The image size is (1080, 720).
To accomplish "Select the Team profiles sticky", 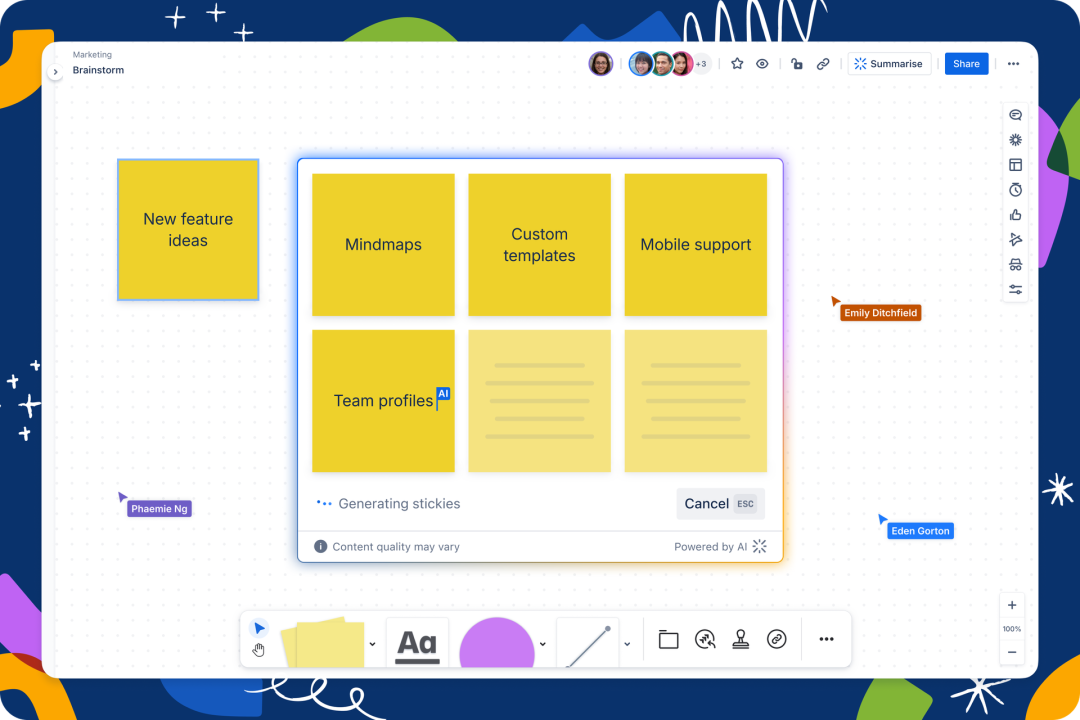I will click(x=383, y=401).
